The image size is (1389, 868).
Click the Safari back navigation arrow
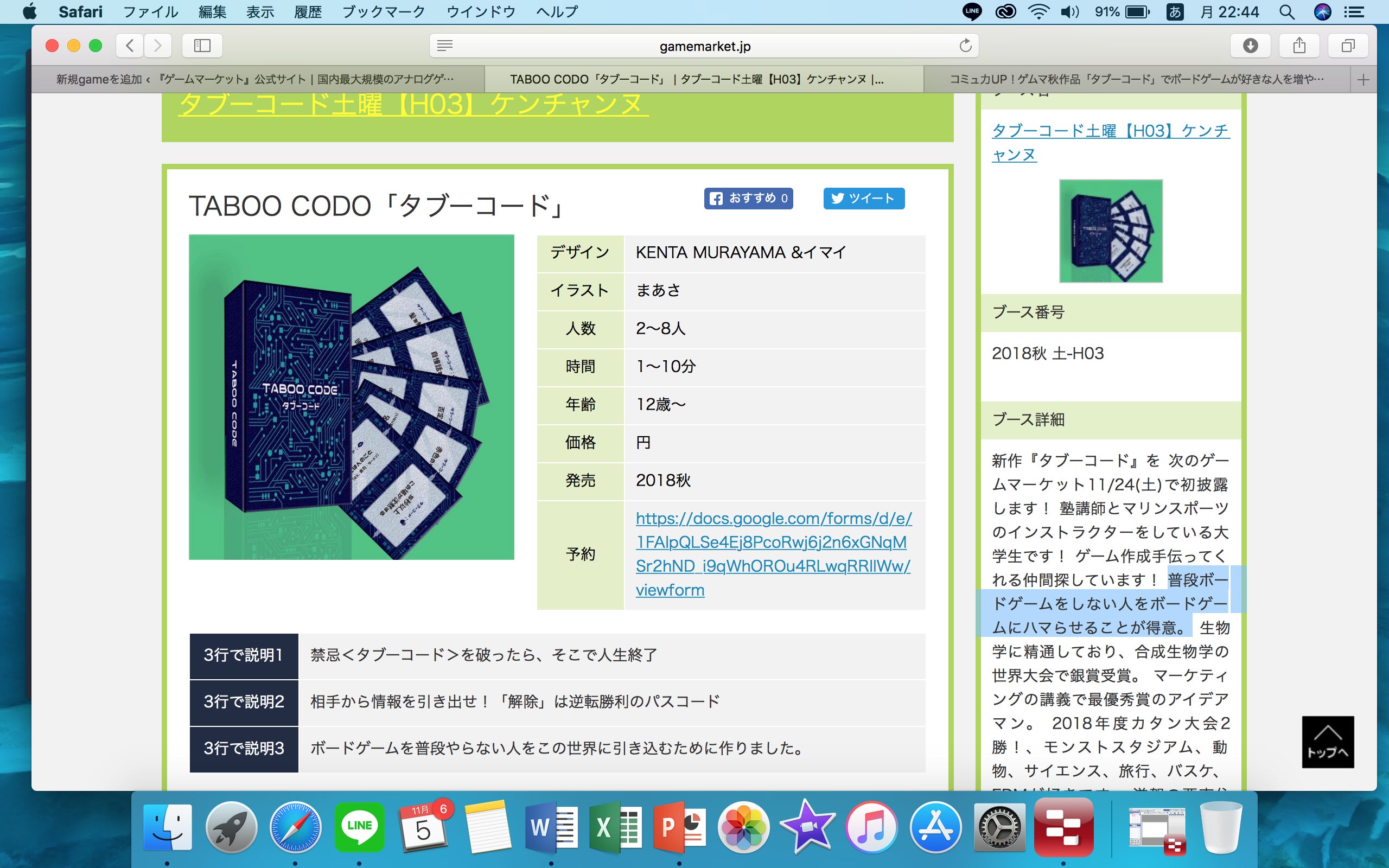130,46
